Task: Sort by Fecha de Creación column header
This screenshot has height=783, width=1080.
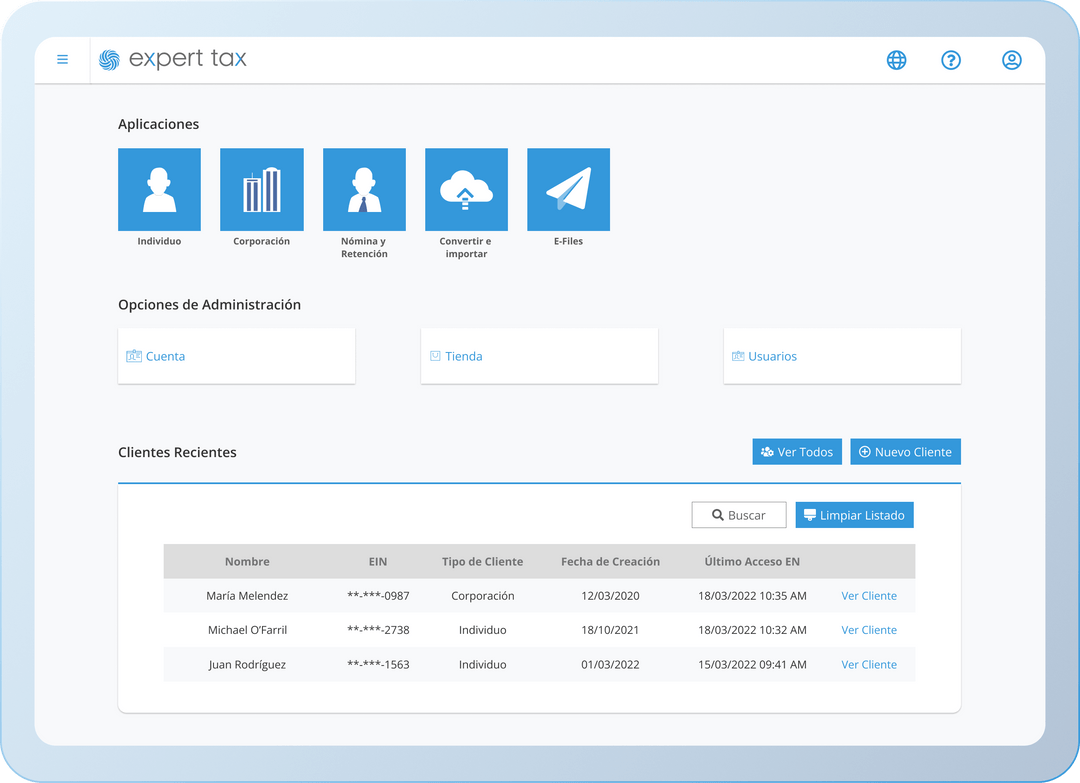Action: click(x=610, y=562)
